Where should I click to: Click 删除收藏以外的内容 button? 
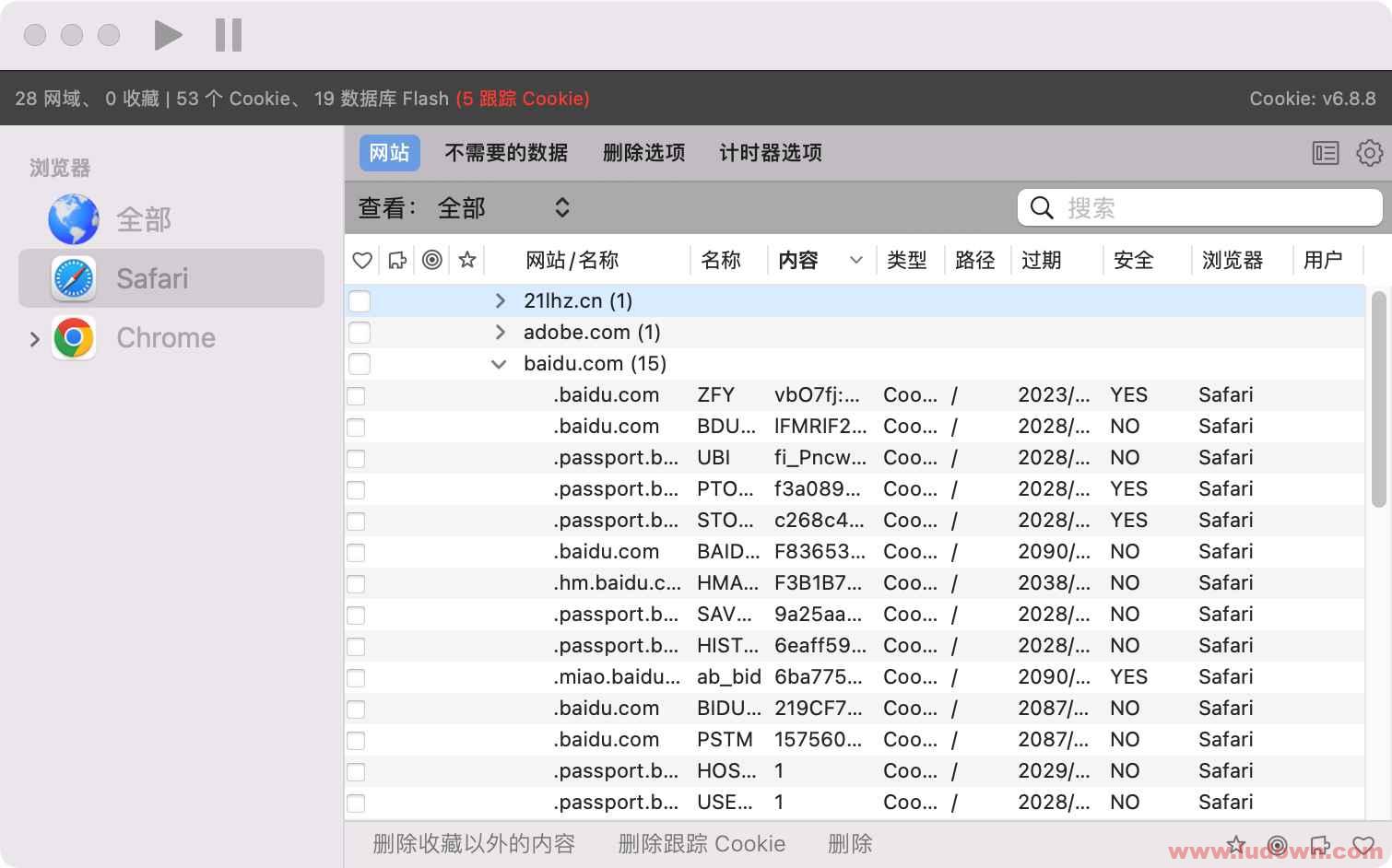(474, 844)
